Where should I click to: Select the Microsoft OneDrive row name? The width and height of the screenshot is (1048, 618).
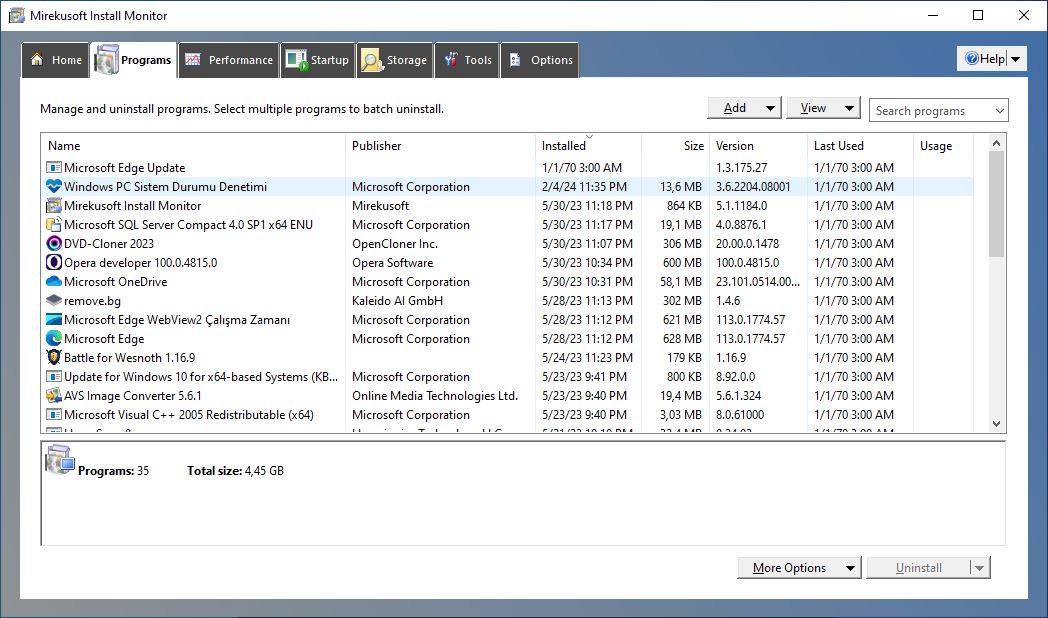point(116,282)
